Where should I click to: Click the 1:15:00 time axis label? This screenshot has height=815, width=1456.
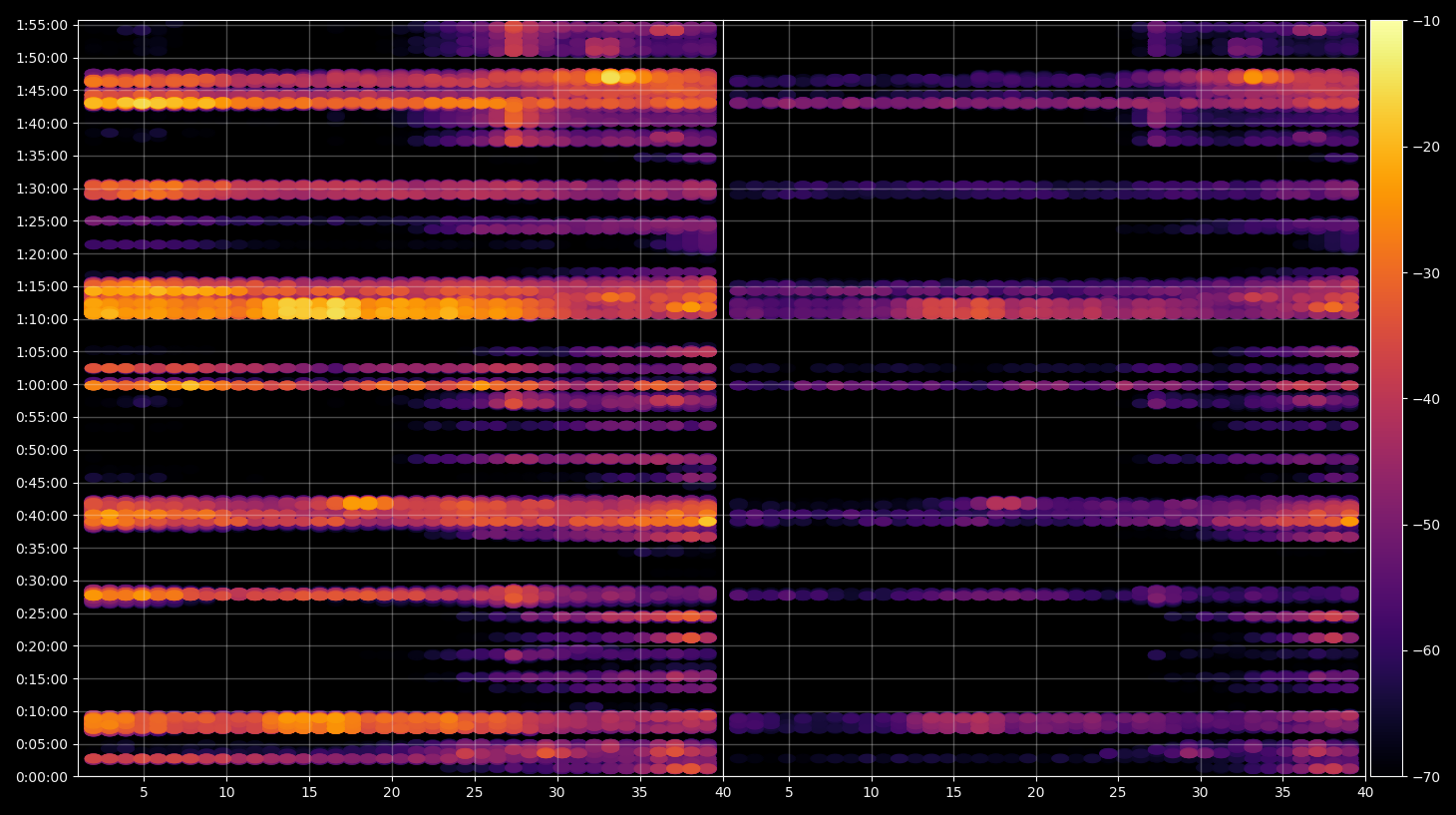(x=42, y=286)
